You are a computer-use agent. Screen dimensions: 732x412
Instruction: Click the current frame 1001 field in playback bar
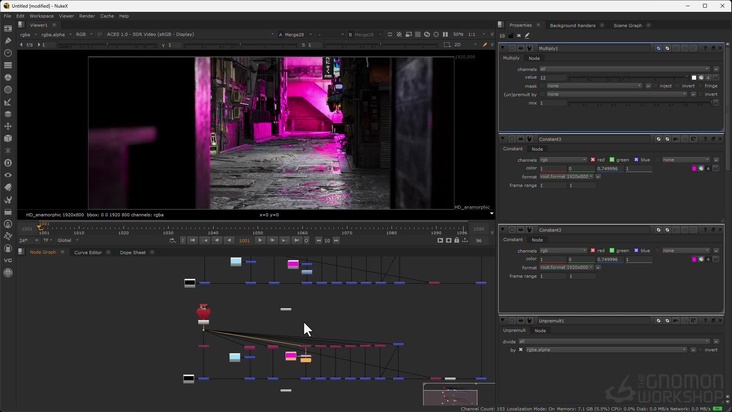click(x=245, y=241)
